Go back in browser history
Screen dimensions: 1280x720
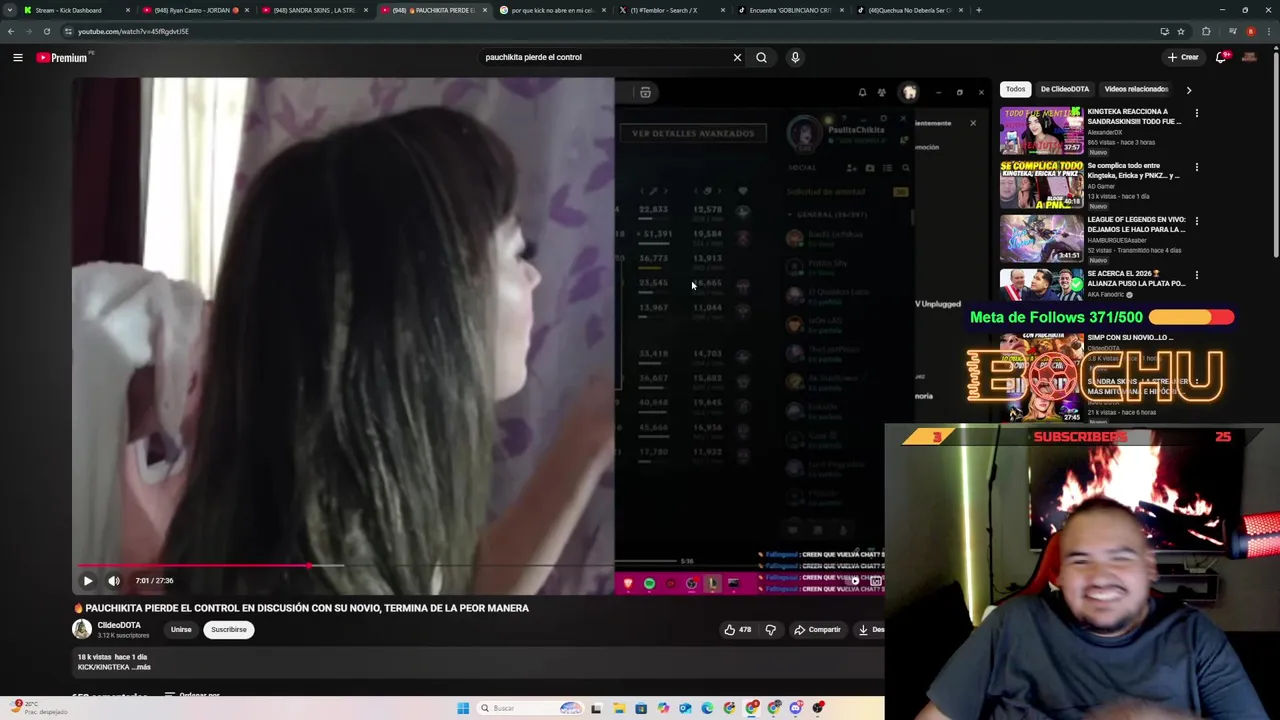11,31
